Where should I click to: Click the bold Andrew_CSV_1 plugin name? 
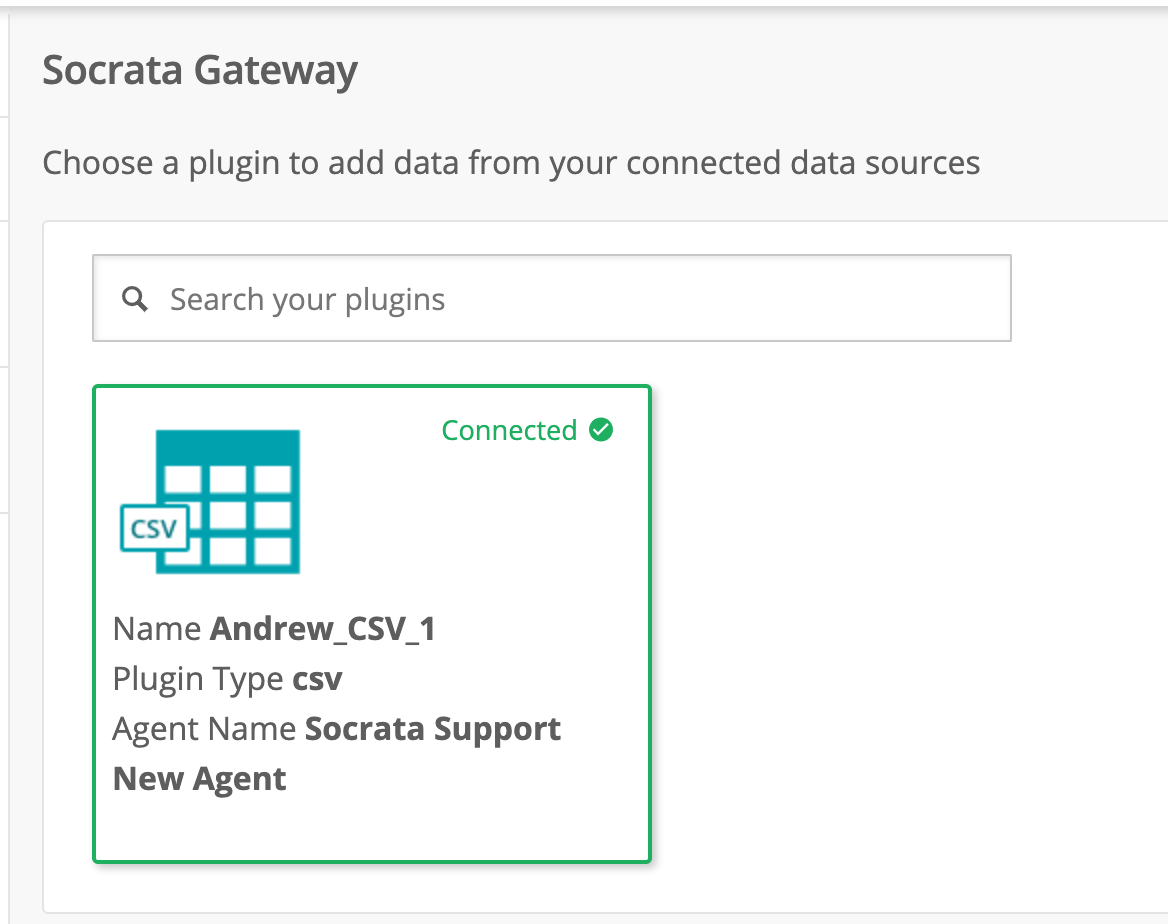323,629
